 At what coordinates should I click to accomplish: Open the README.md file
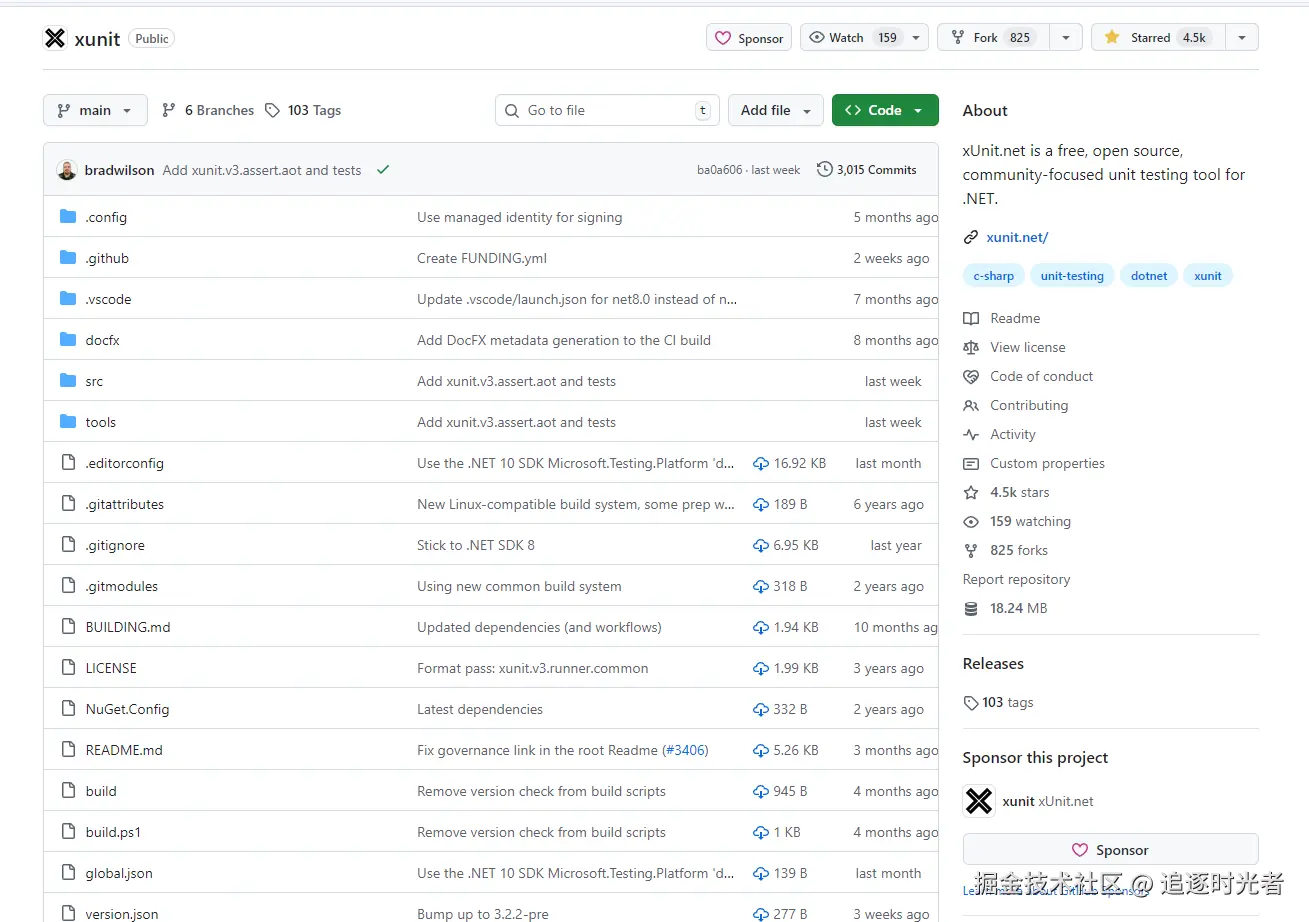click(124, 750)
